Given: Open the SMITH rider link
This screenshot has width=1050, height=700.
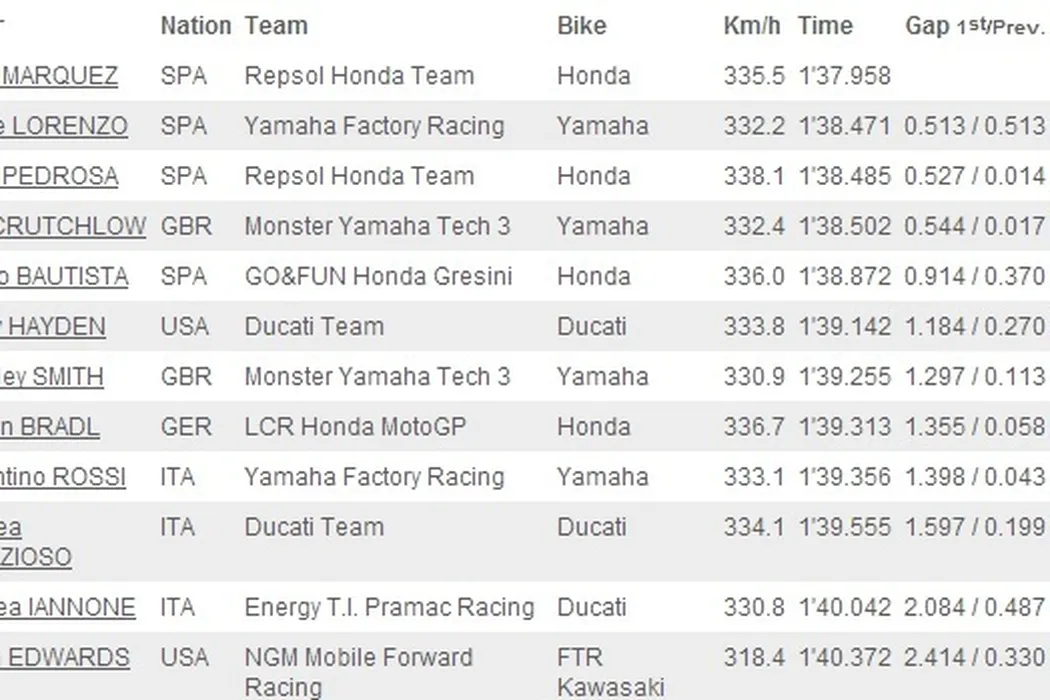Looking at the screenshot, I should coord(52,377).
